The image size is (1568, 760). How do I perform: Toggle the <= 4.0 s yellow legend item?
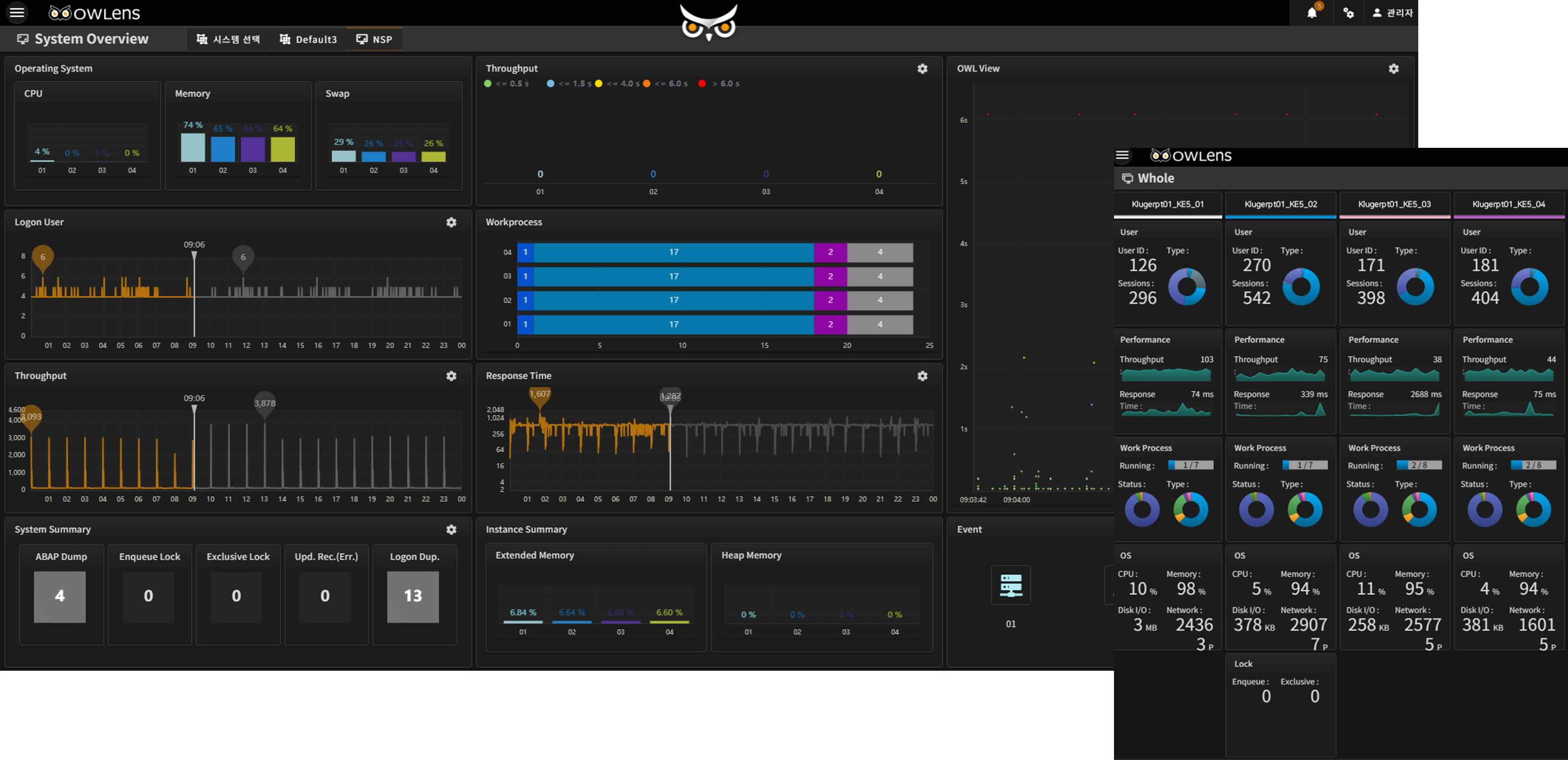click(617, 84)
